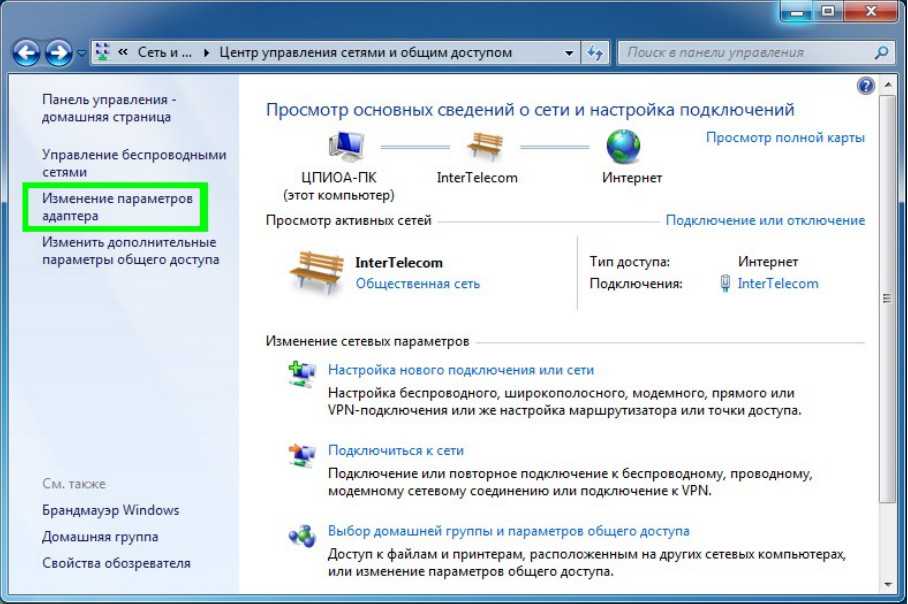Click the 'Настройка нового подключения или сети' icon

[302, 374]
